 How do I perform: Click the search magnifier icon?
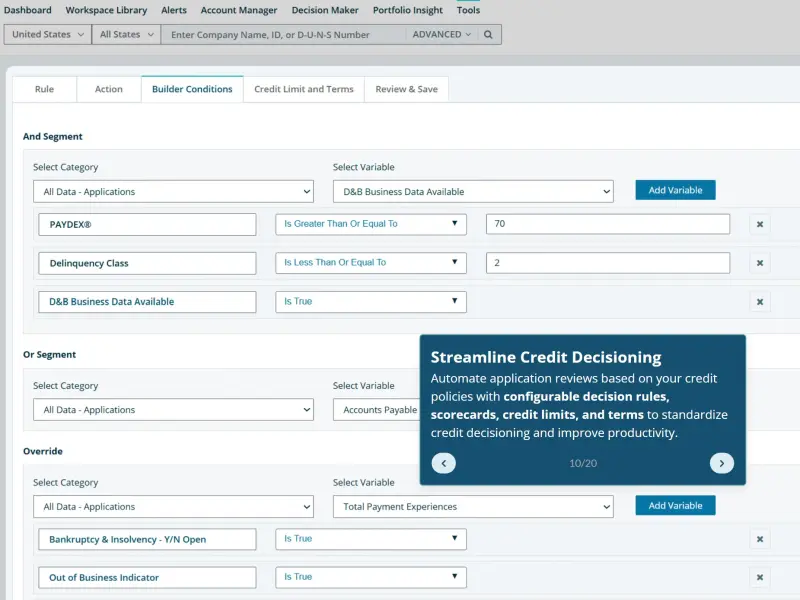pyautogui.click(x=488, y=35)
